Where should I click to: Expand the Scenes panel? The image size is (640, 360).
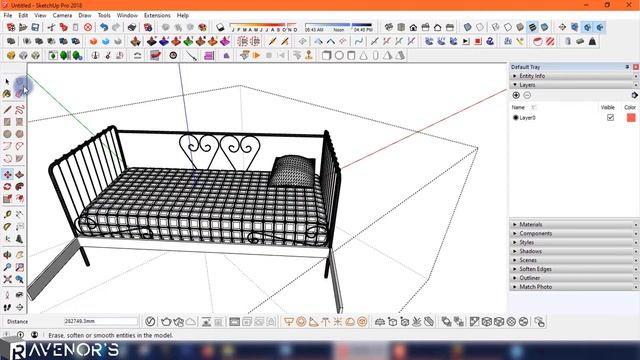point(573,260)
